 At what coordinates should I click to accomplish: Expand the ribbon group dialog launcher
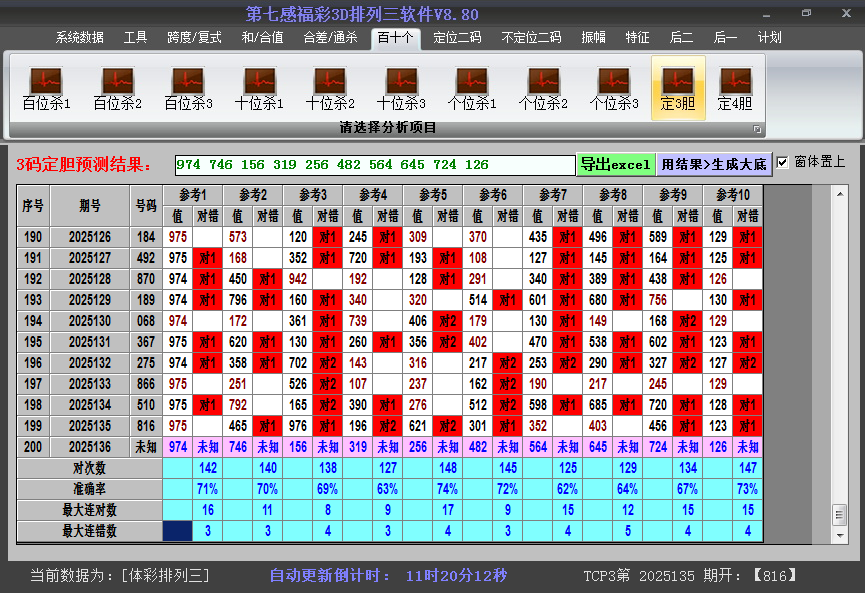tap(757, 129)
